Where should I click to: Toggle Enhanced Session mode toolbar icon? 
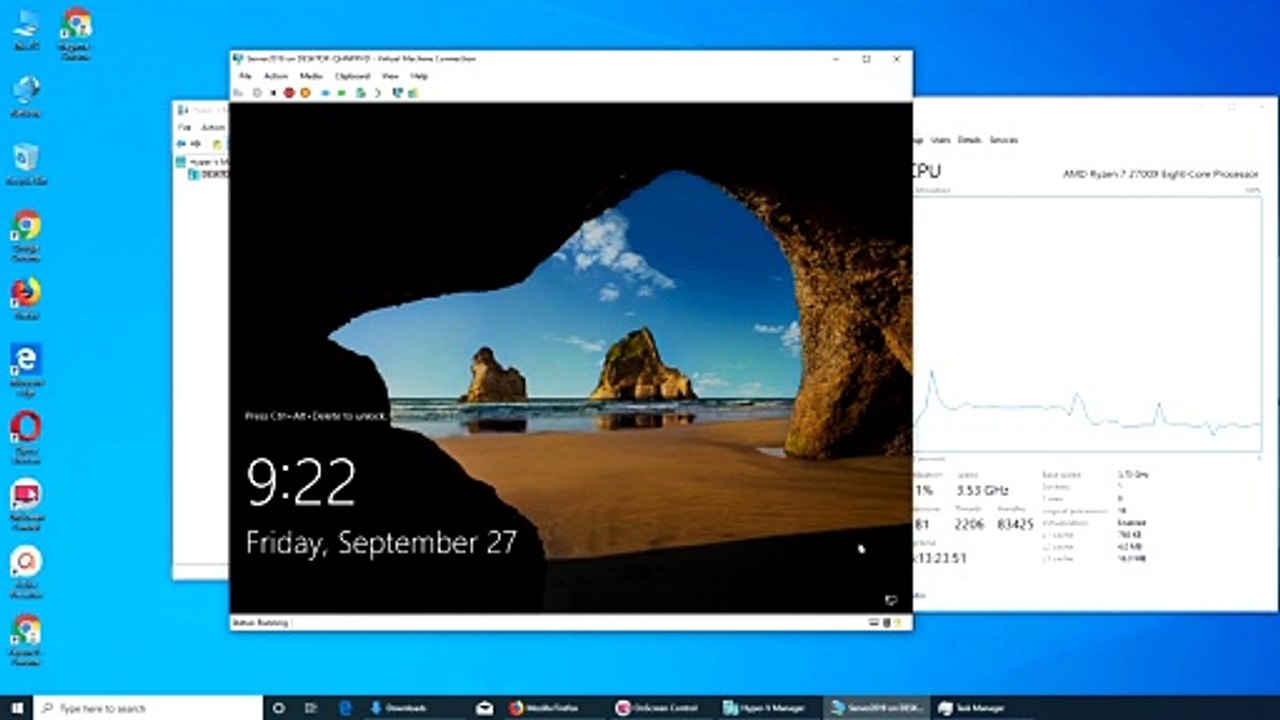pos(397,93)
